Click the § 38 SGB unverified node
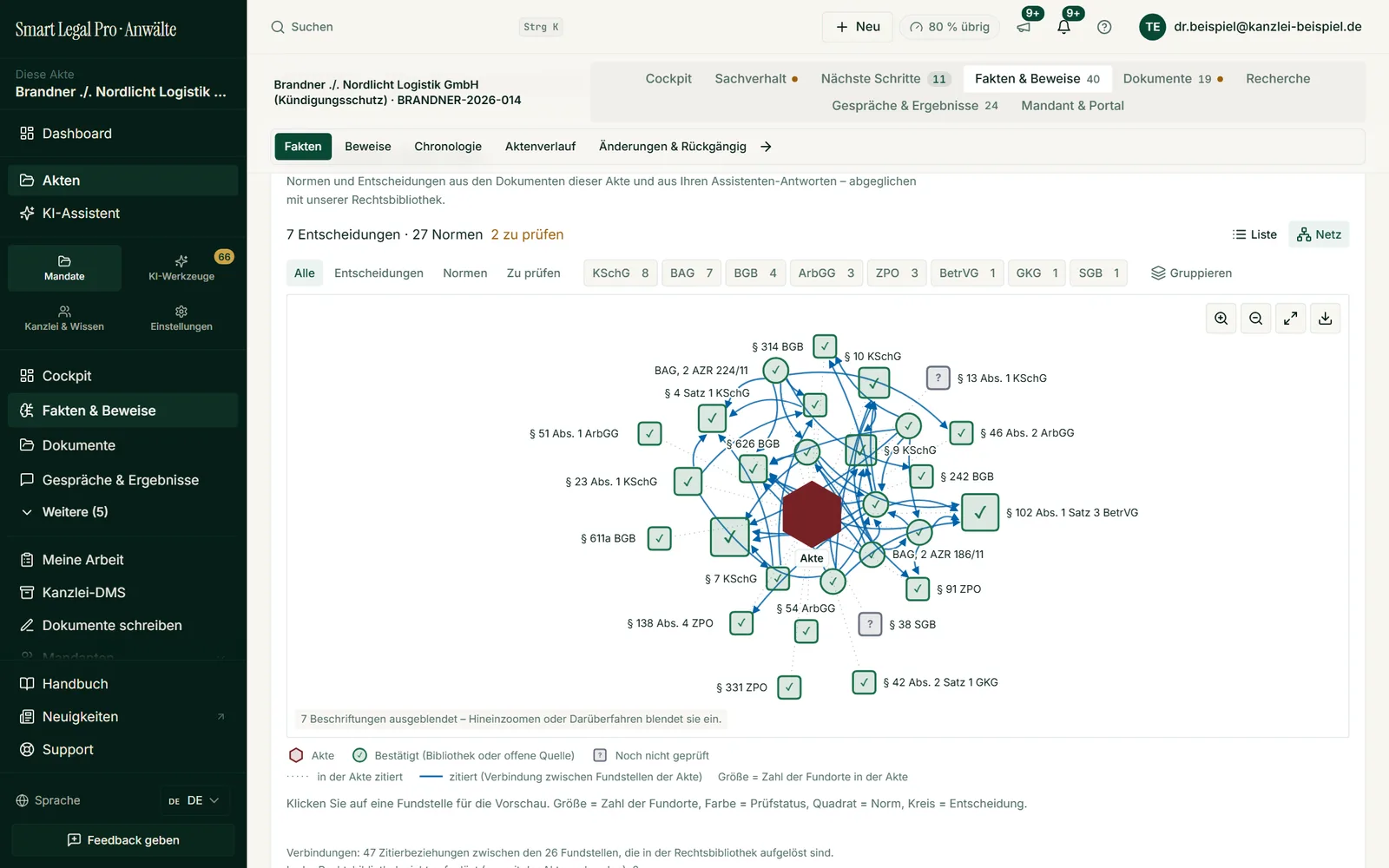 pos(870,624)
